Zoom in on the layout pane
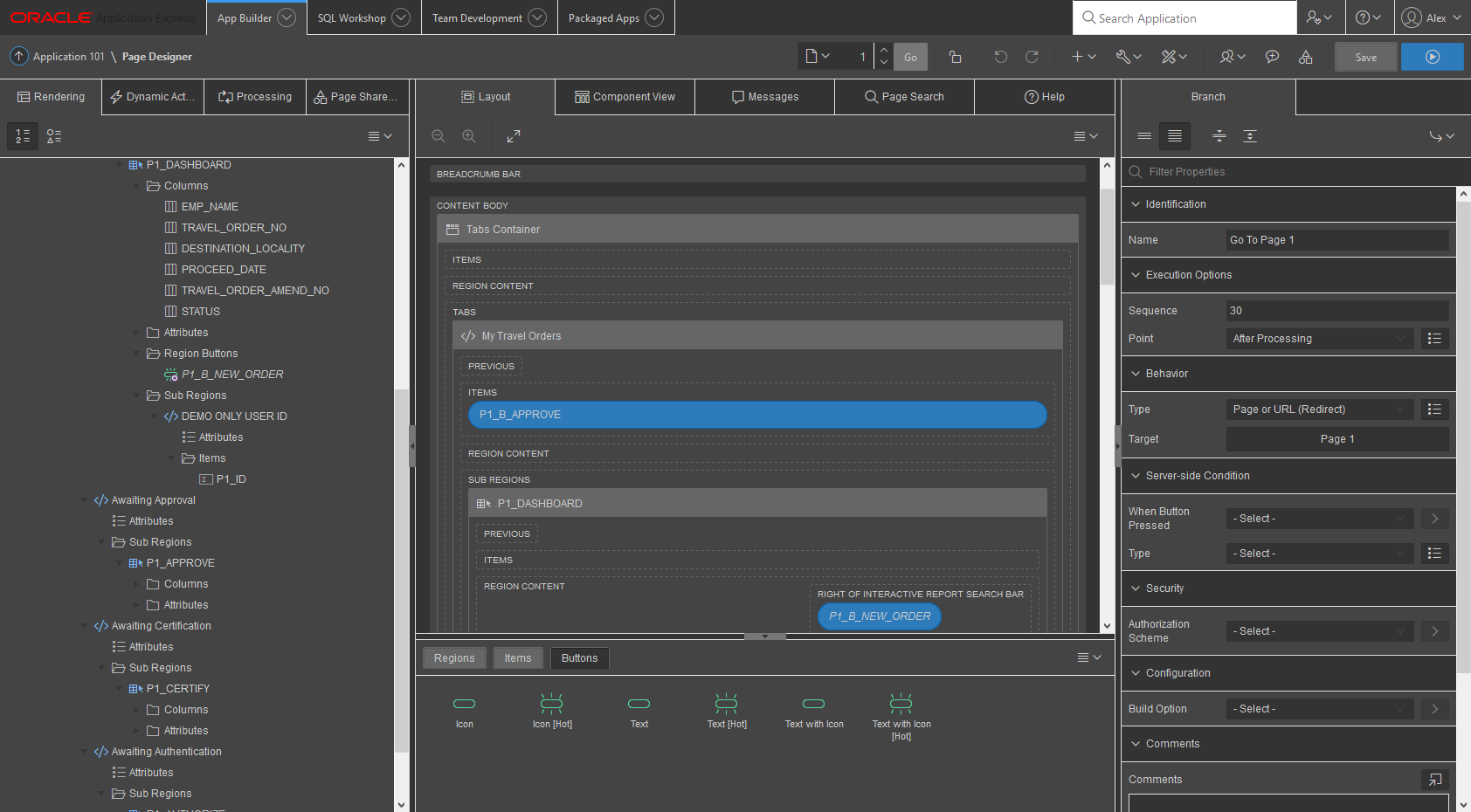Viewport: 1471px width, 812px height. (x=469, y=136)
